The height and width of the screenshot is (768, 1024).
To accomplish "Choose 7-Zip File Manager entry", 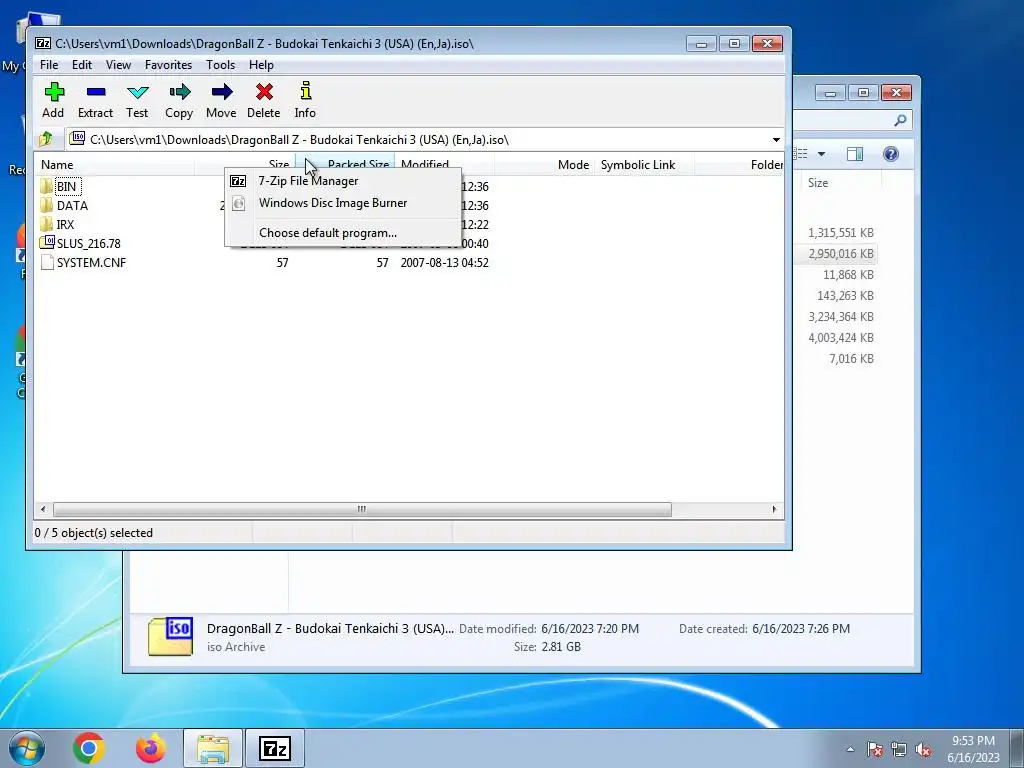I will tap(343, 181).
